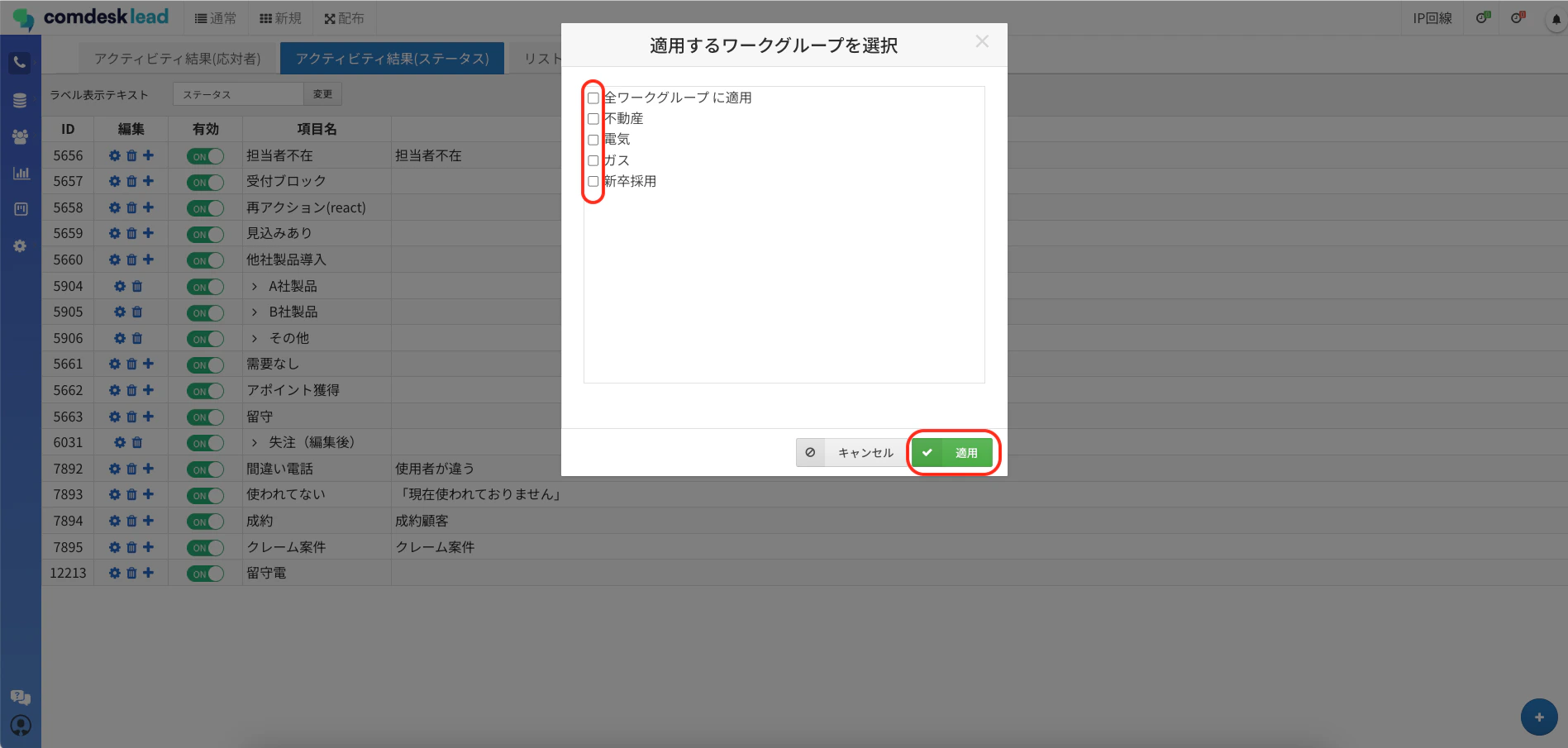The width and height of the screenshot is (1568, 748).
Task: Click plus icon for row 7895
Action: [148, 547]
